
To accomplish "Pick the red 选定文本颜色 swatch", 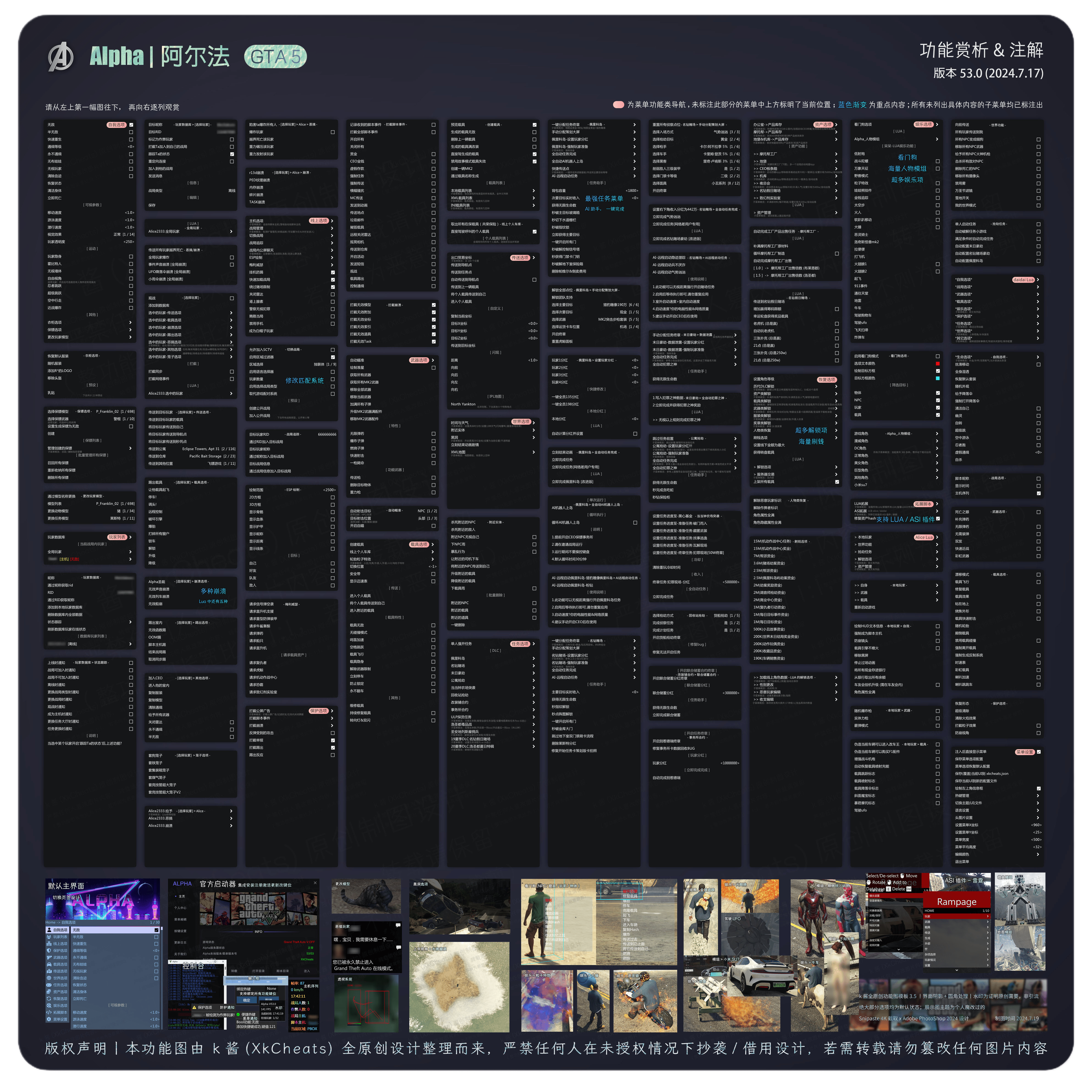I will [938, 363].
